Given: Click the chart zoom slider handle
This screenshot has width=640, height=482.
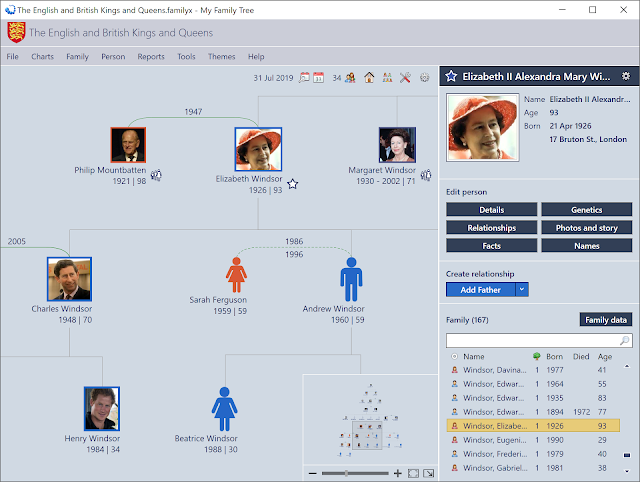Looking at the screenshot, I should (346, 473).
